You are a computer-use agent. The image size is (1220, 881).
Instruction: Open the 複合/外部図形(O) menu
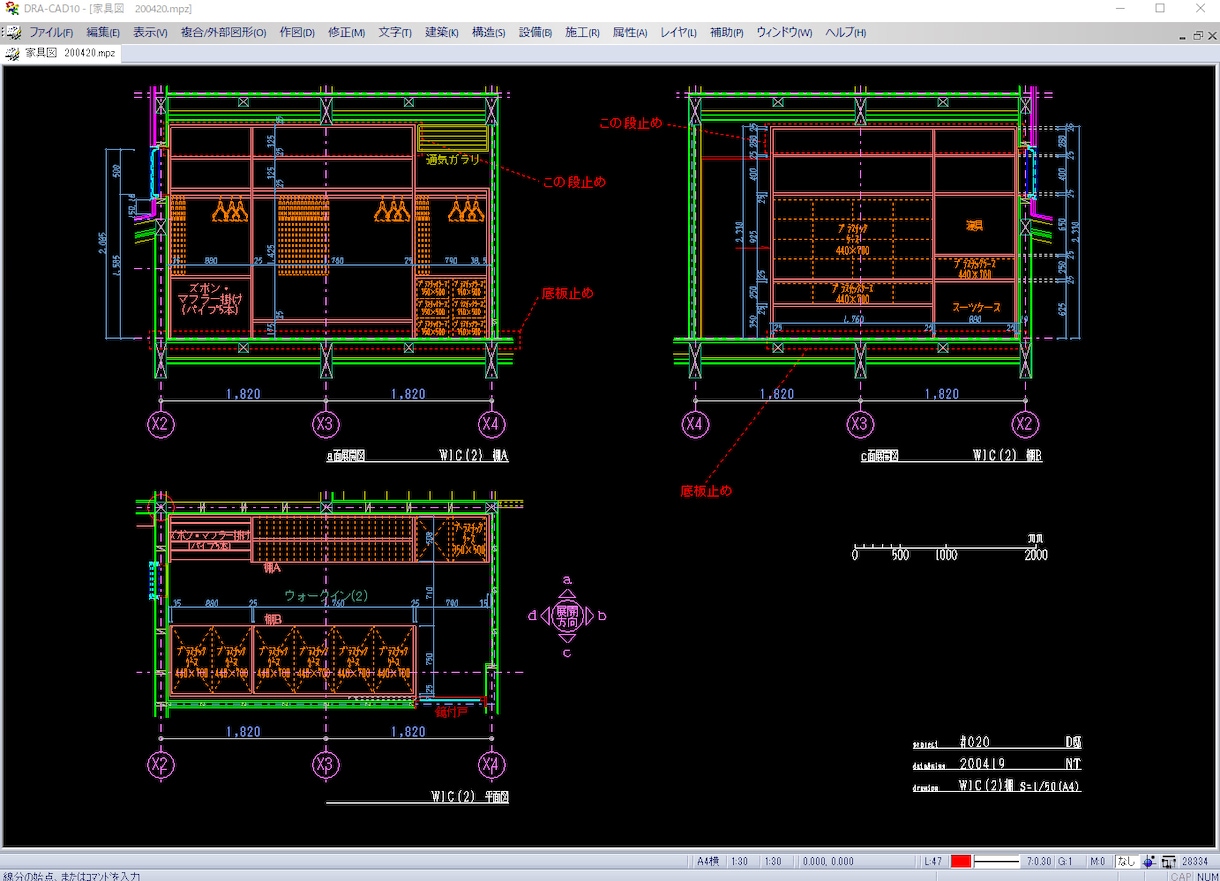click(x=224, y=32)
